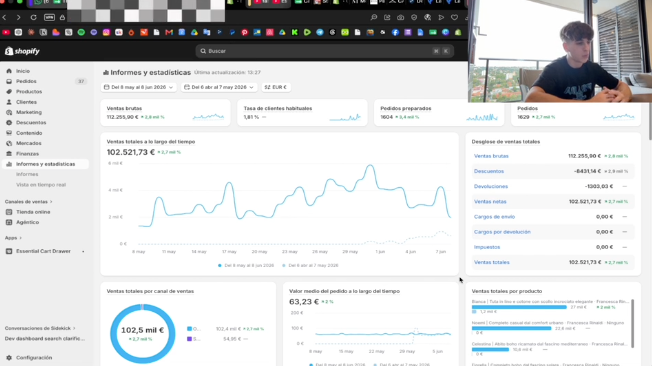Open the Pedidos preparados card
The image size is (652, 366).
point(439,112)
